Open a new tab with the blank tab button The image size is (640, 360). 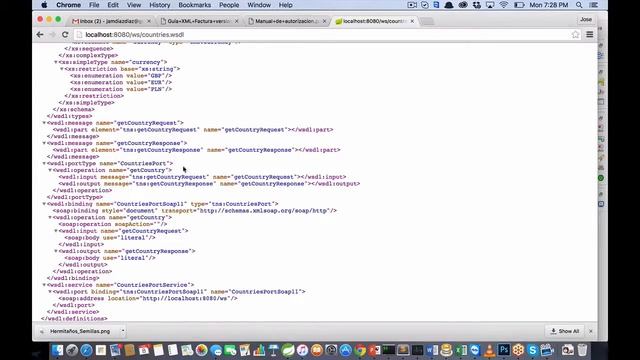click(x=427, y=21)
